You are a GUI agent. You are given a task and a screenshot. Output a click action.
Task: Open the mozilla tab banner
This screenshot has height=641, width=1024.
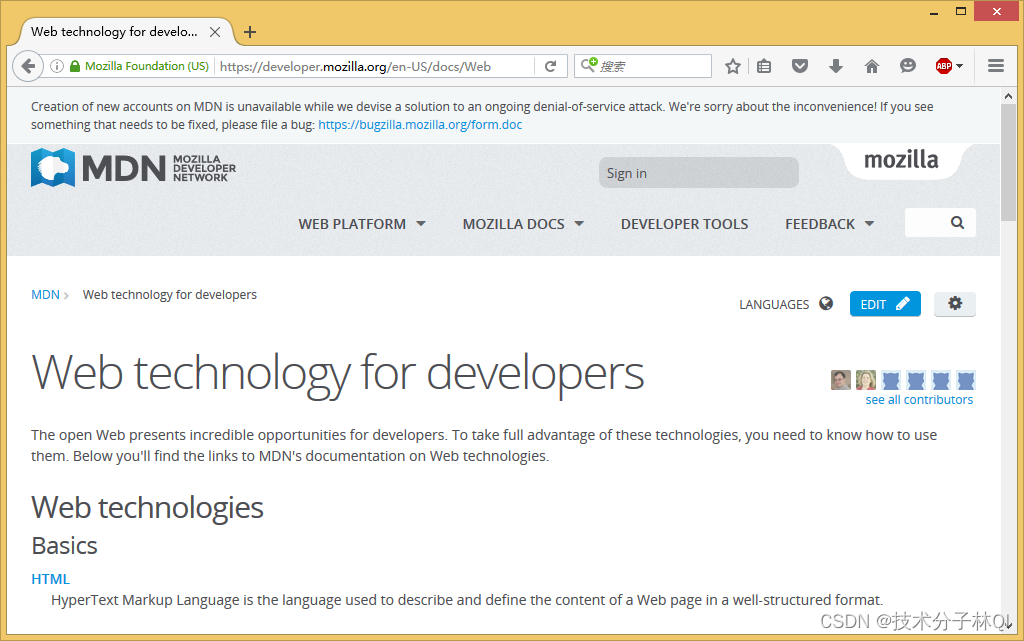click(901, 160)
